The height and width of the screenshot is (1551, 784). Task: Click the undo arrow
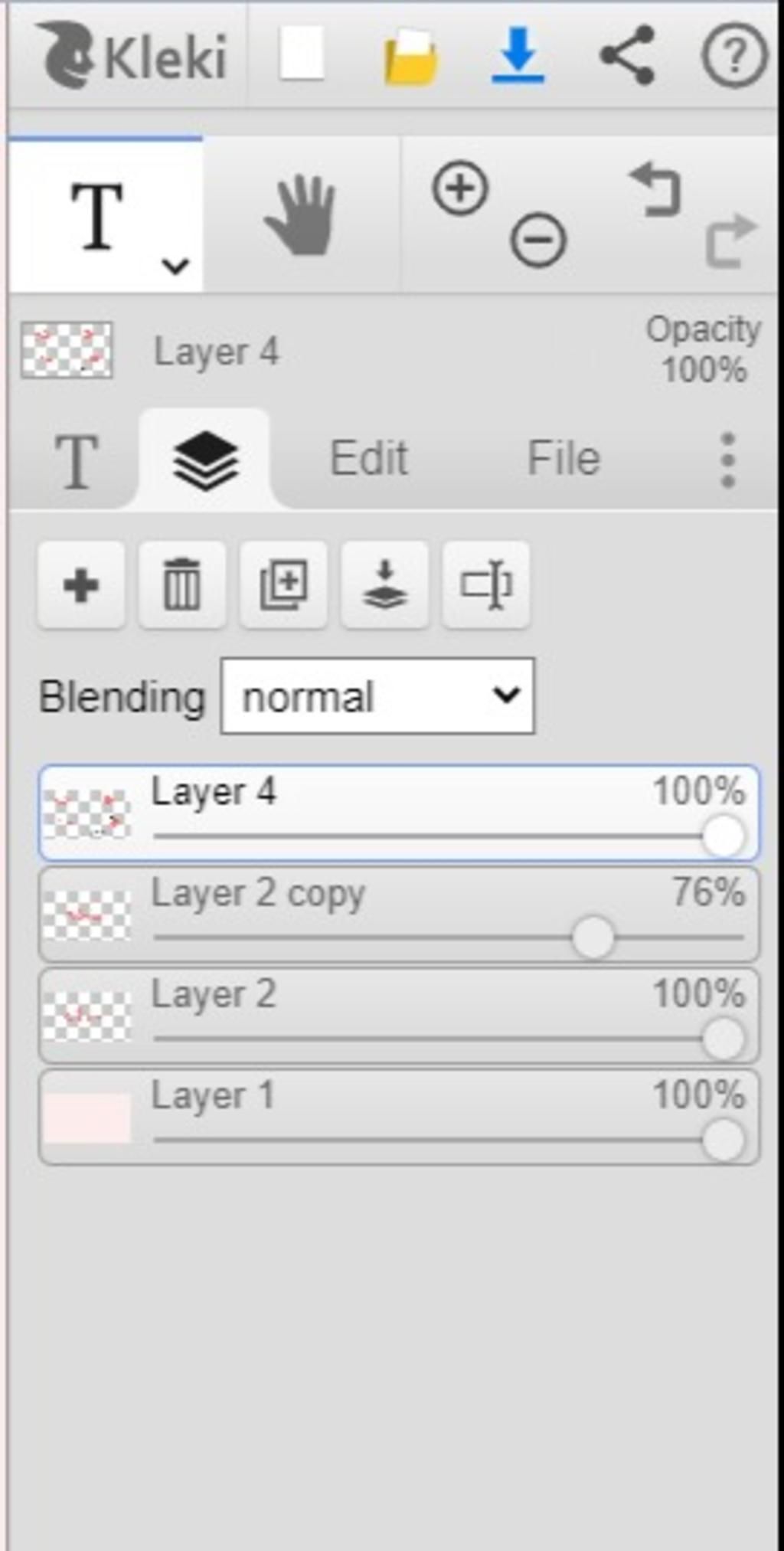pyautogui.click(x=655, y=189)
